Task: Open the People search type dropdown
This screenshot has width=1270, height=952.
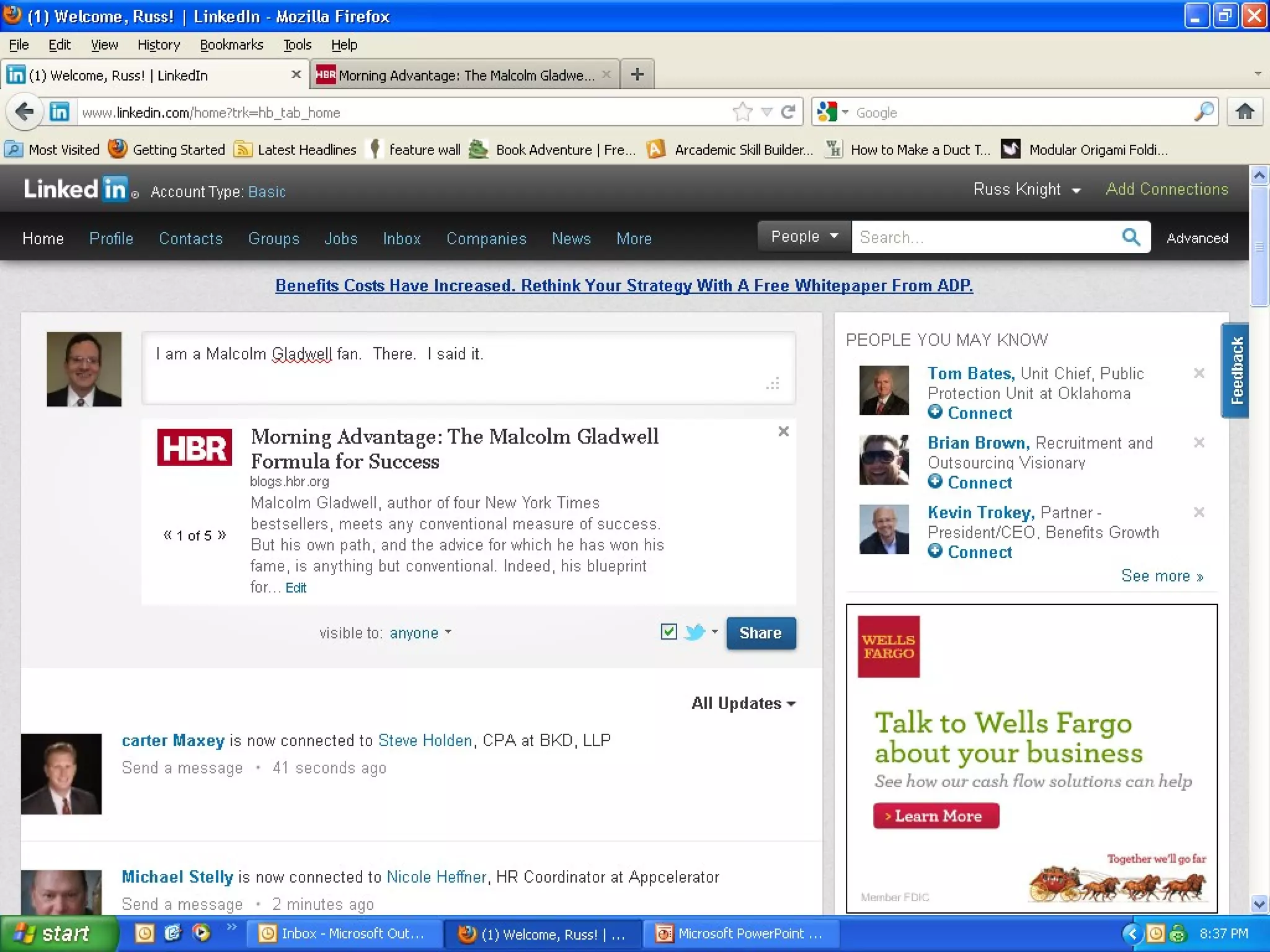Action: pos(804,237)
